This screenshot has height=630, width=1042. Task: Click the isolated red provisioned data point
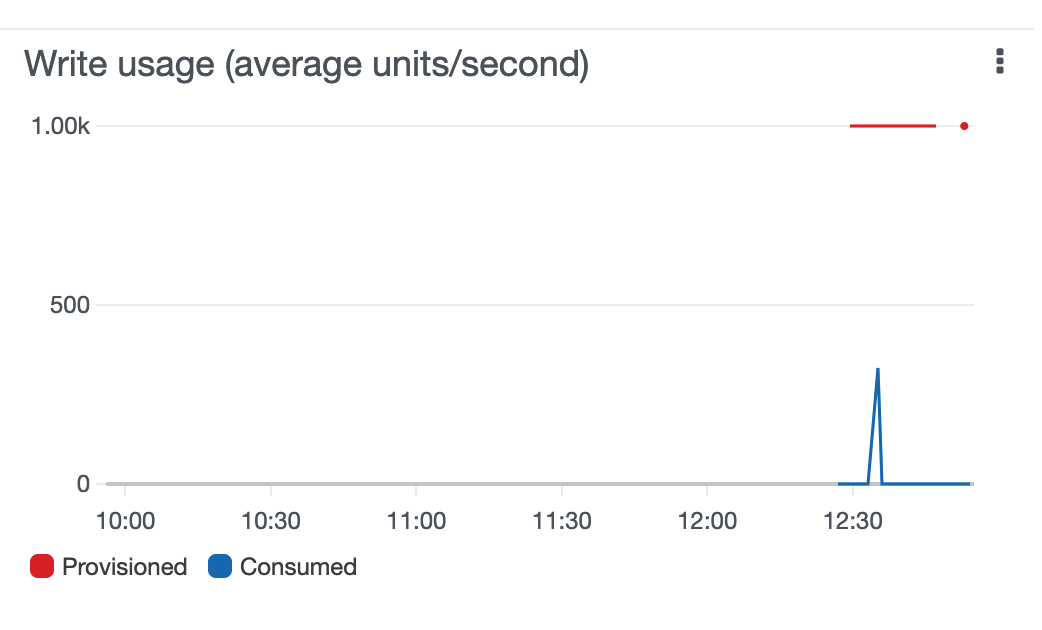pos(964,126)
